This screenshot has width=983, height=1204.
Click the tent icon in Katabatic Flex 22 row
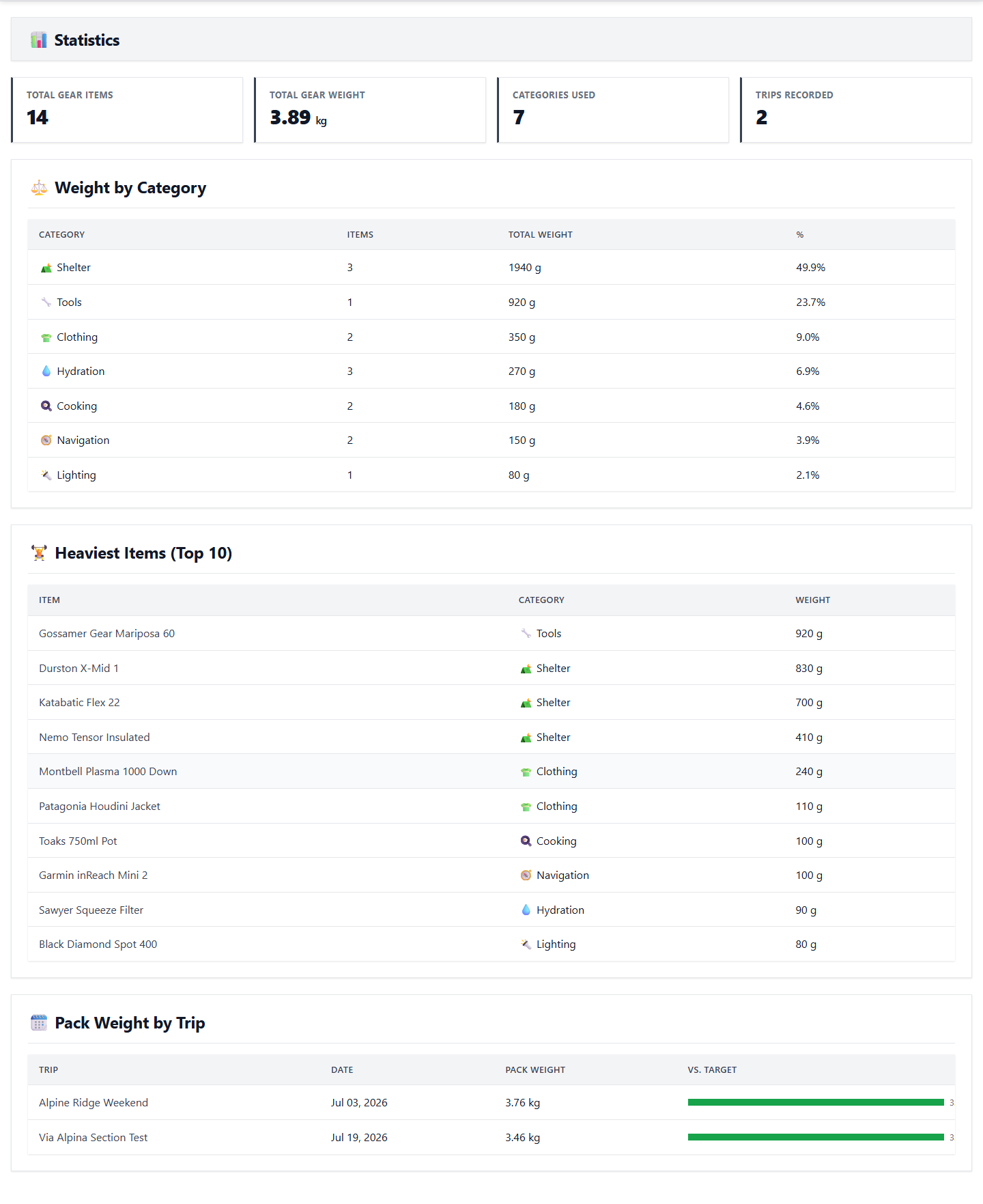tap(526, 703)
